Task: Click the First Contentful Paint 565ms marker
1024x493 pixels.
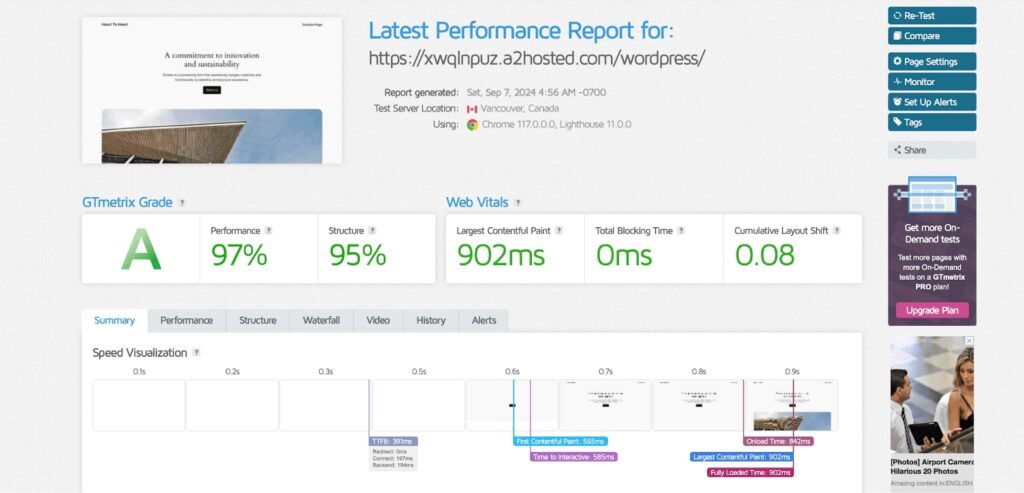Action: click(560, 441)
